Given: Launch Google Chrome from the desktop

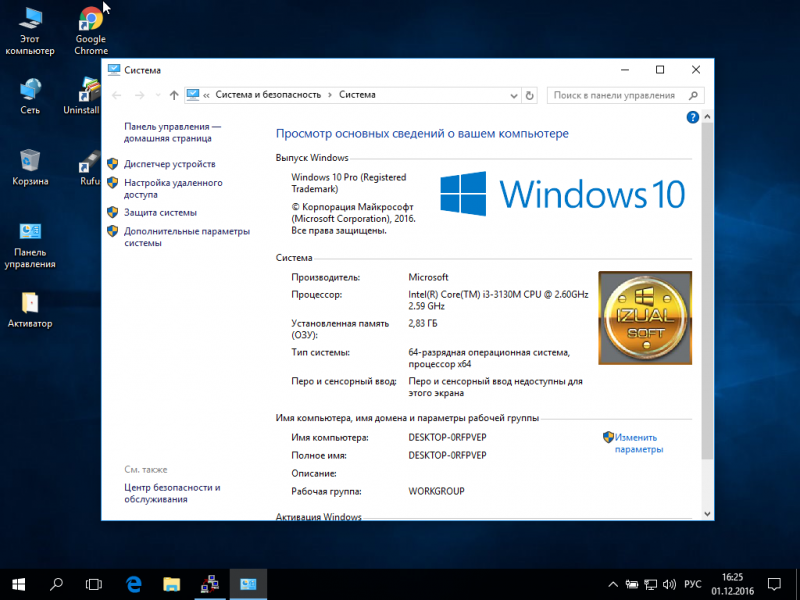Looking at the screenshot, I should 91,31.
